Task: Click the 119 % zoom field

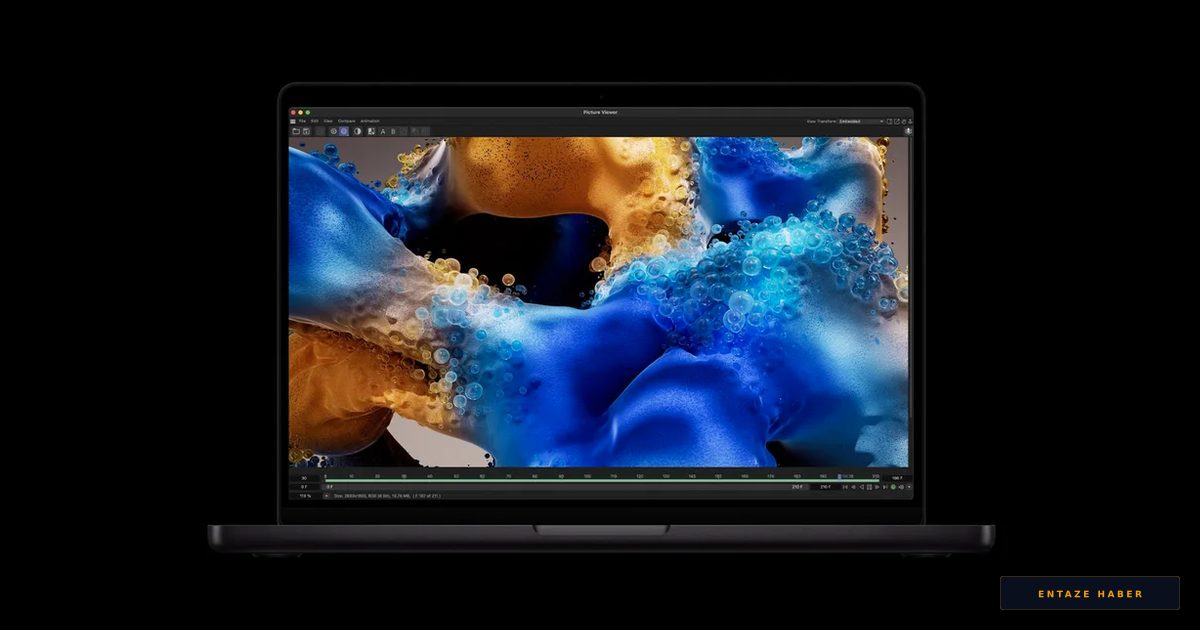Action: click(304, 495)
